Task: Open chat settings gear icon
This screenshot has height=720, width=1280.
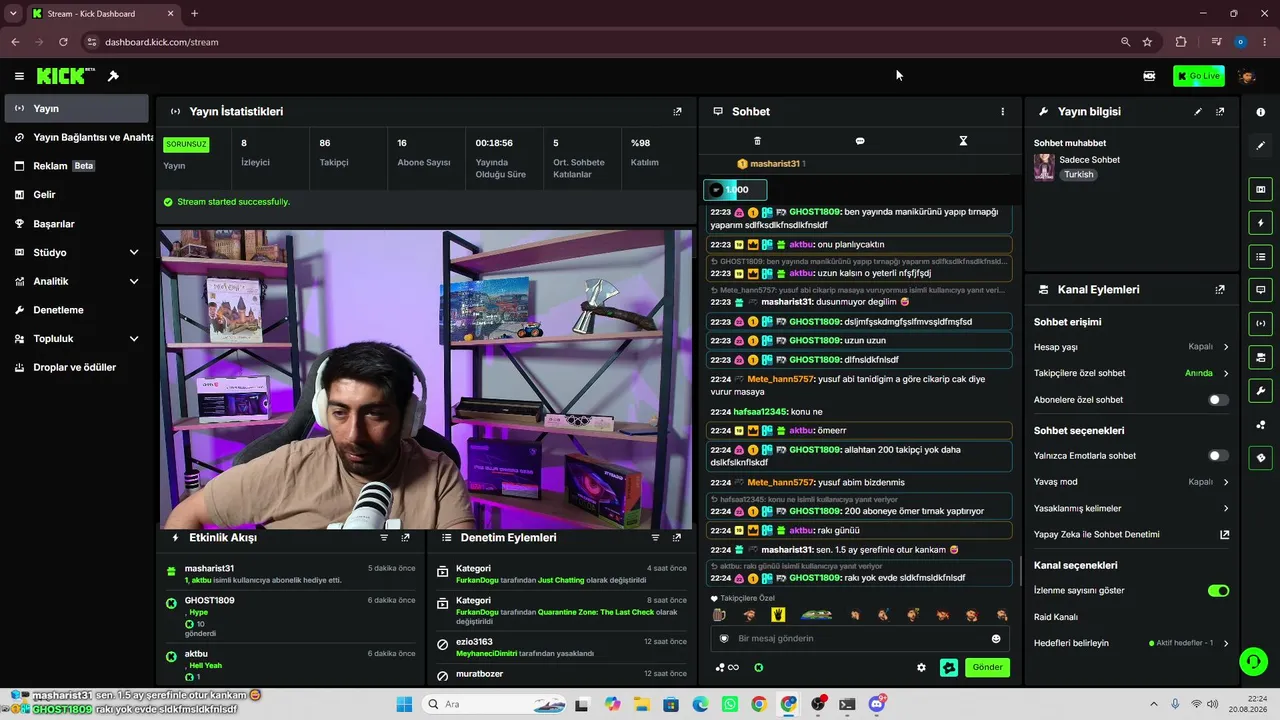Action: [921, 667]
